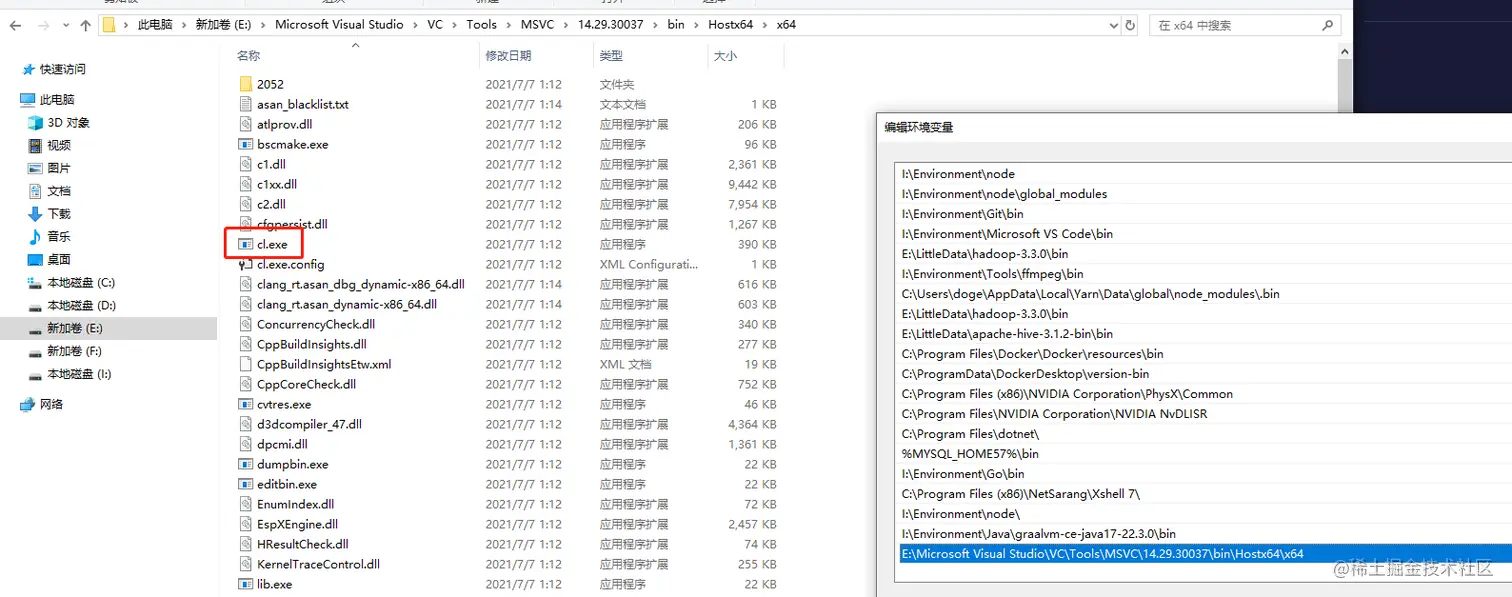Select the dumpbin.exe file
The width and height of the screenshot is (1512, 597).
click(x=290, y=464)
